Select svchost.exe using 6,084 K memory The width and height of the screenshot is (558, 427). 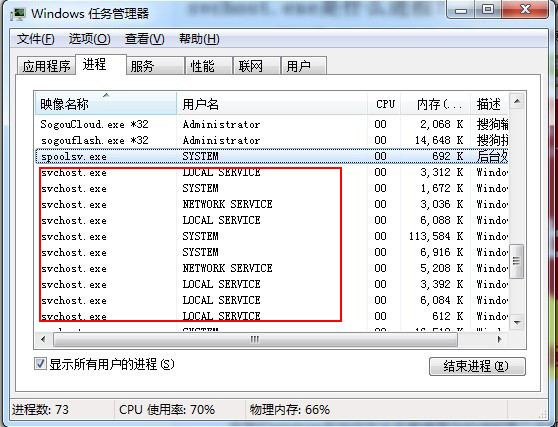coord(272,300)
